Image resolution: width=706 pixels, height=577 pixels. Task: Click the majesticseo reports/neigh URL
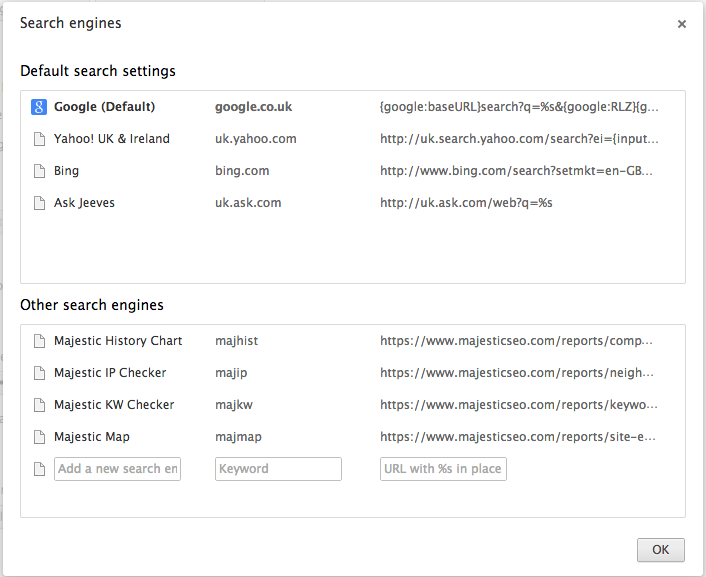(x=517, y=373)
